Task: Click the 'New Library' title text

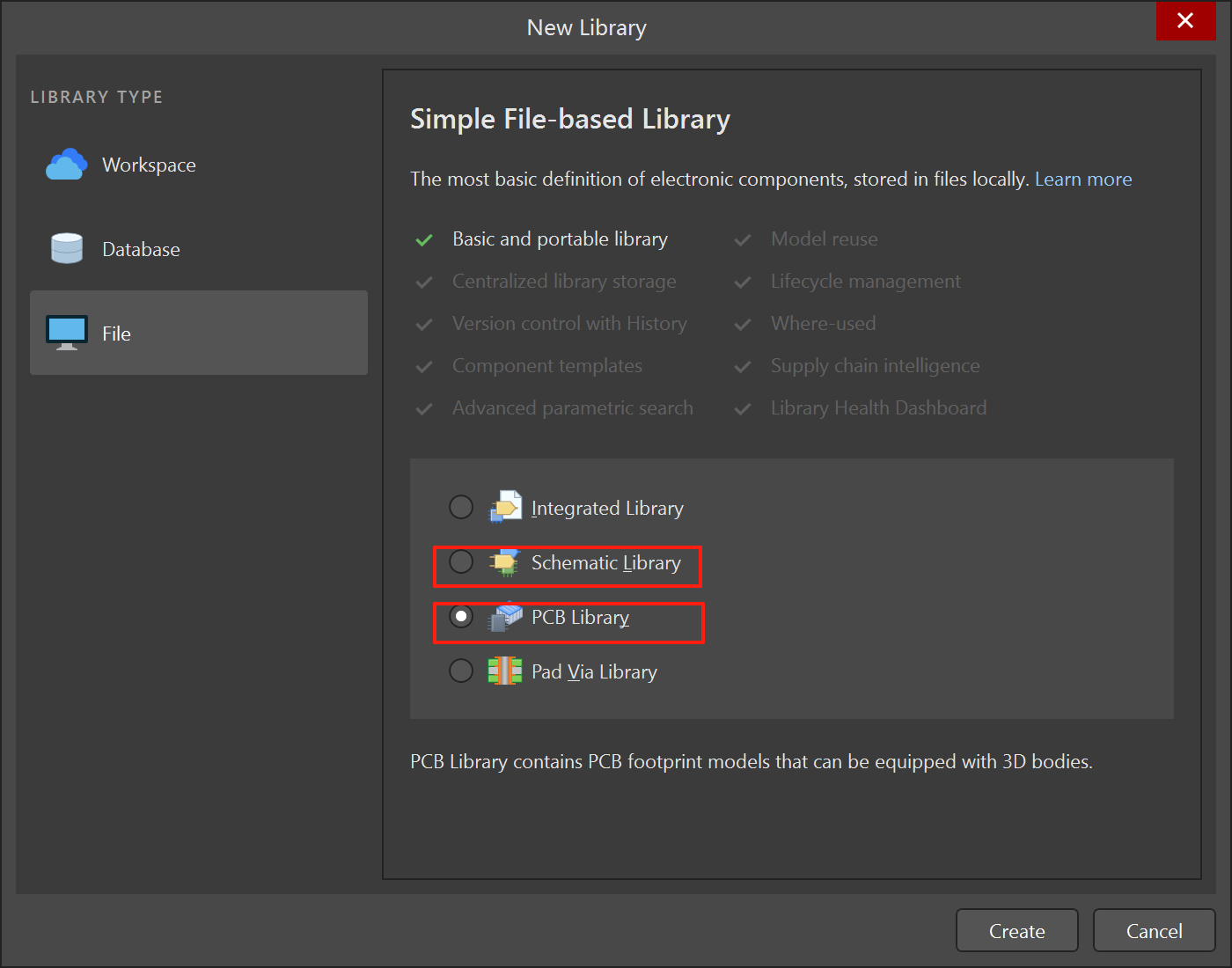Action: pyautogui.click(x=587, y=28)
